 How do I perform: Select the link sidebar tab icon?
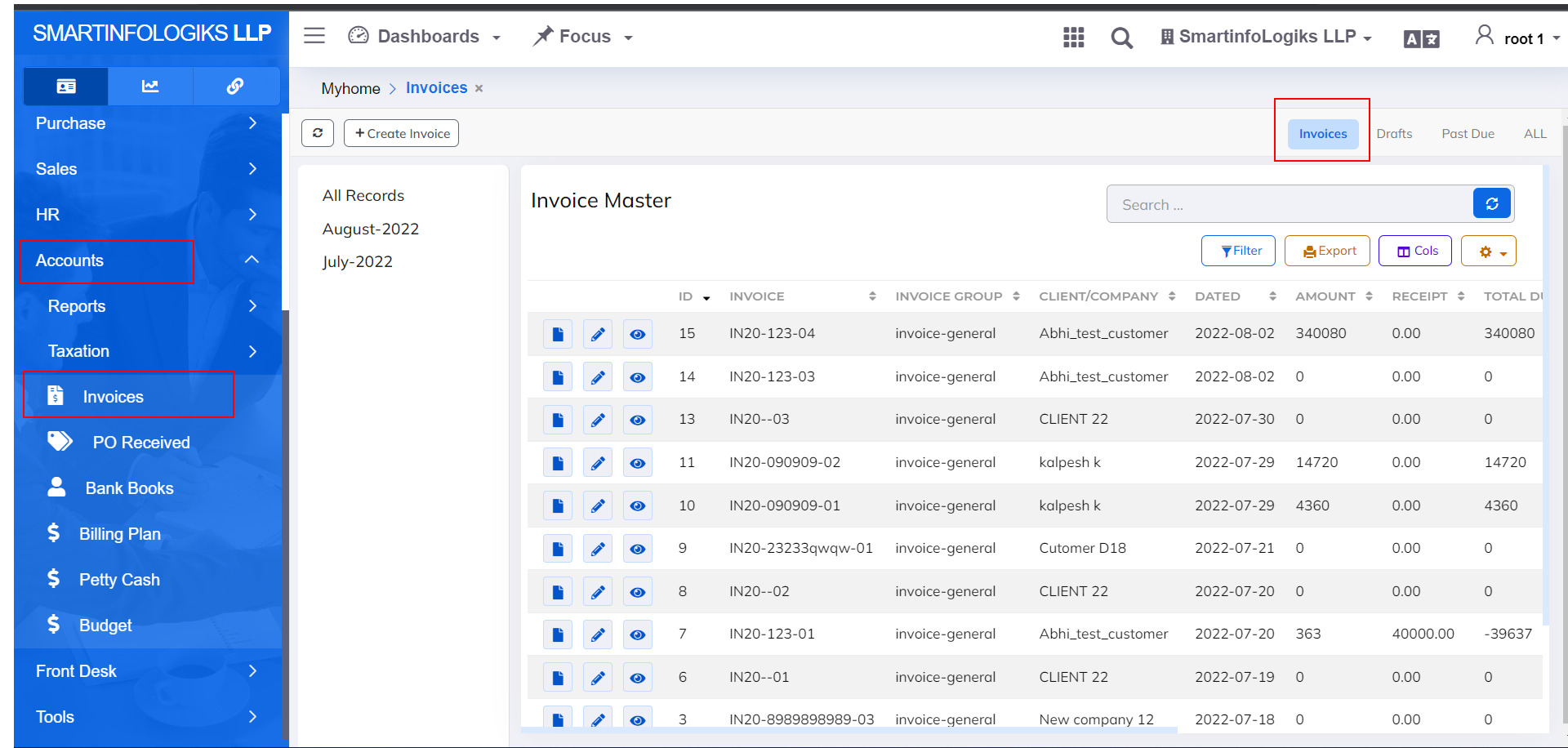point(235,86)
